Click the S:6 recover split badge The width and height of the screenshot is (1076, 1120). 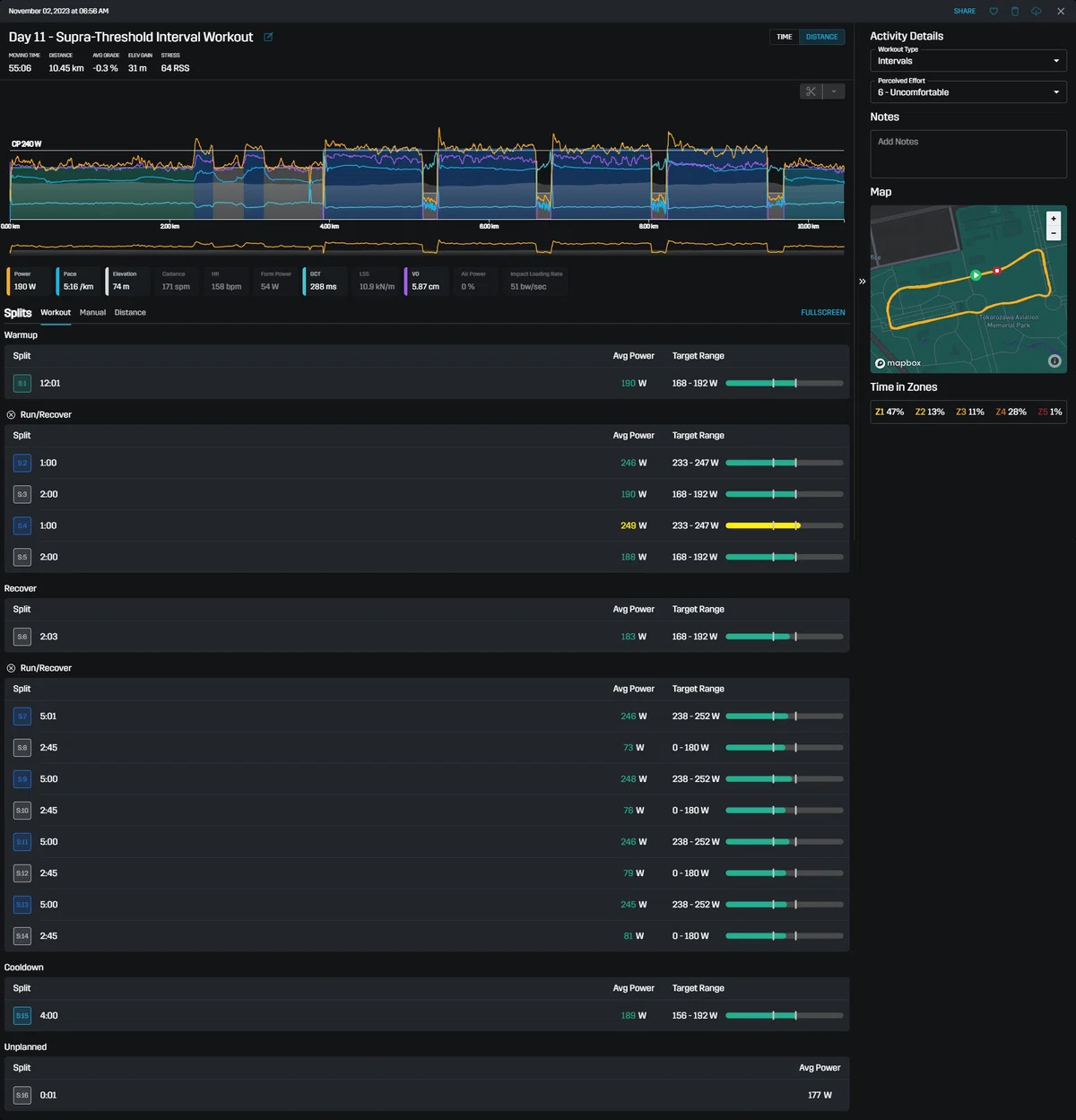[x=22, y=637]
